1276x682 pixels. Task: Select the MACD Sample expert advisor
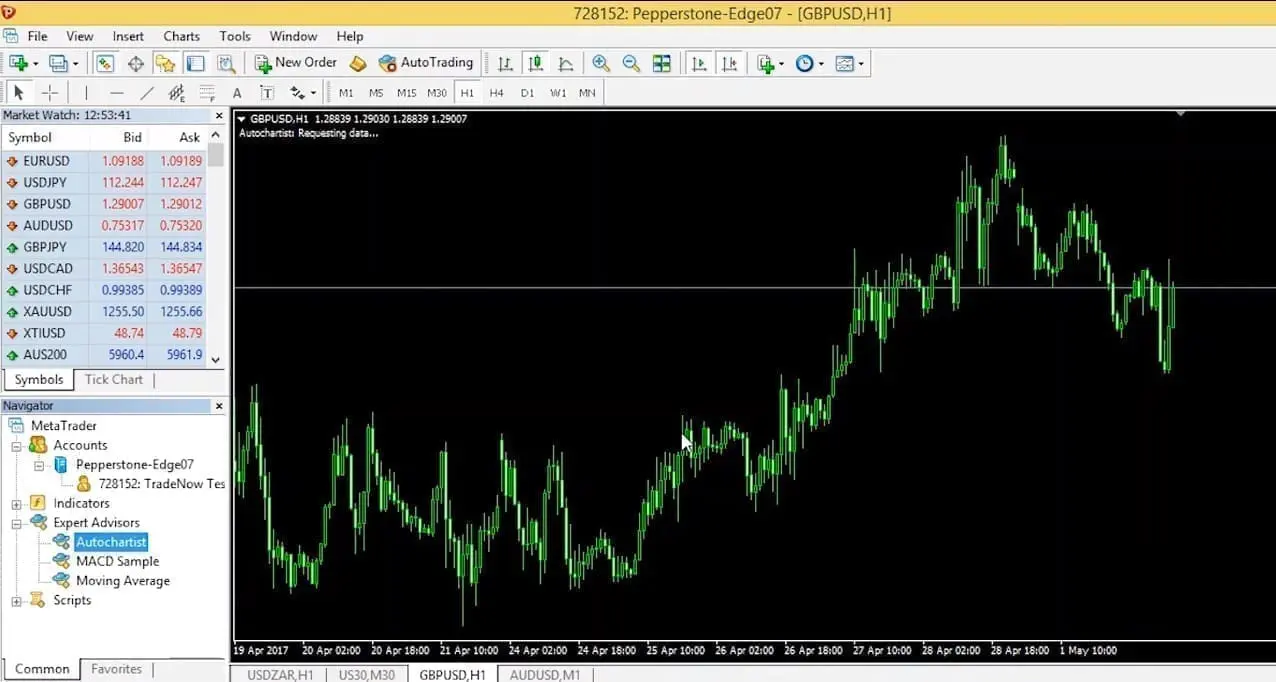click(x=117, y=561)
